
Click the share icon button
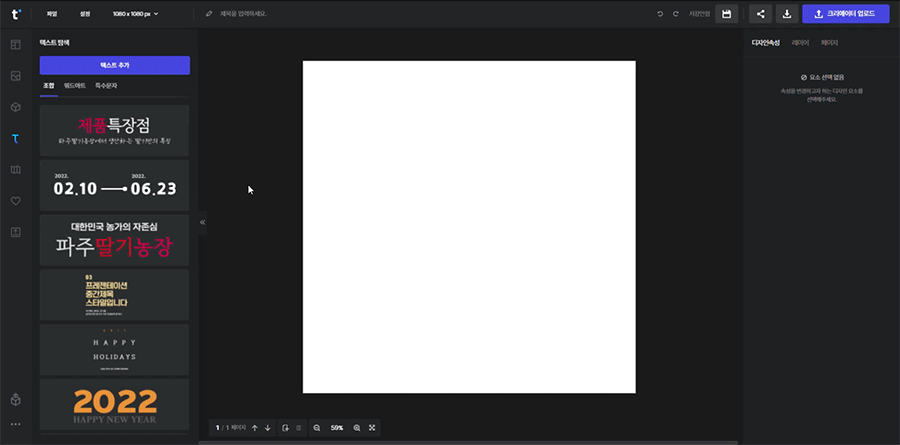(x=761, y=14)
